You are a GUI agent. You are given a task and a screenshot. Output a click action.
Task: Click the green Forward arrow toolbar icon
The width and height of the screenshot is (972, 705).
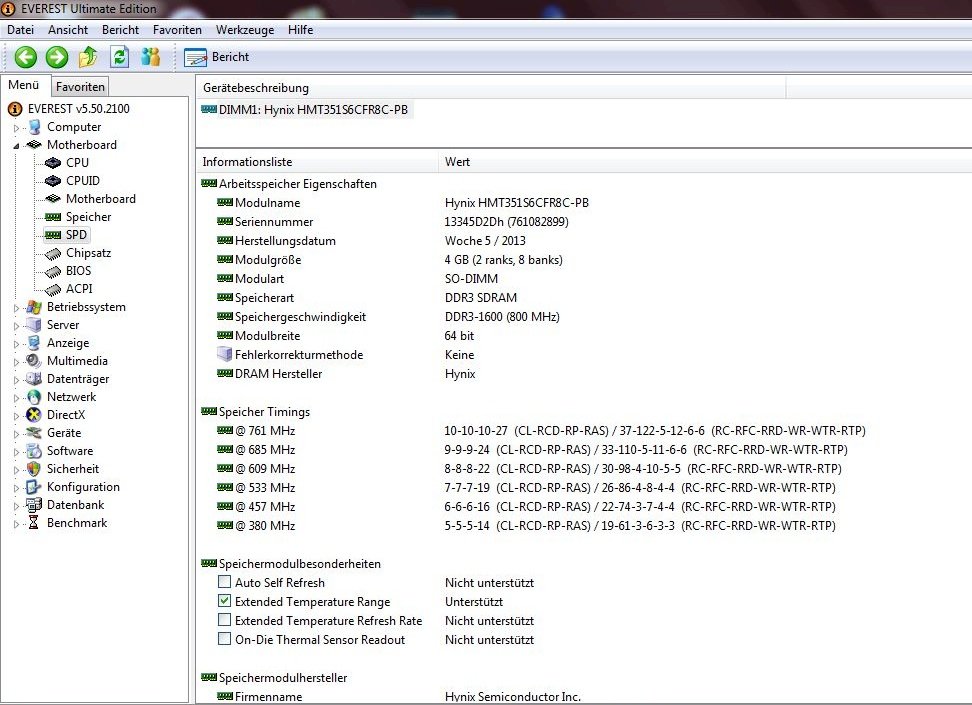pyautogui.click(x=57, y=57)
